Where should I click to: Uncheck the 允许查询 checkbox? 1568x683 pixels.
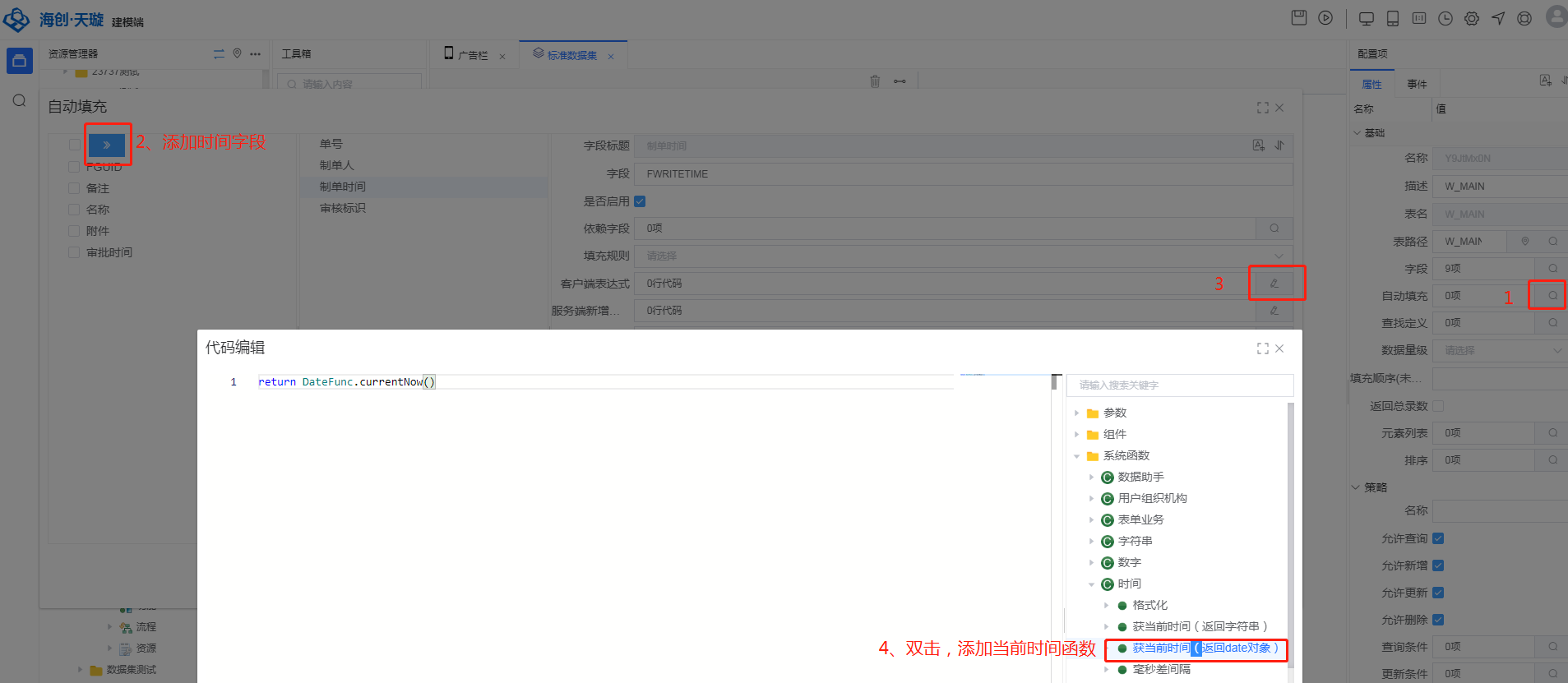click(x=1438, y=538)
